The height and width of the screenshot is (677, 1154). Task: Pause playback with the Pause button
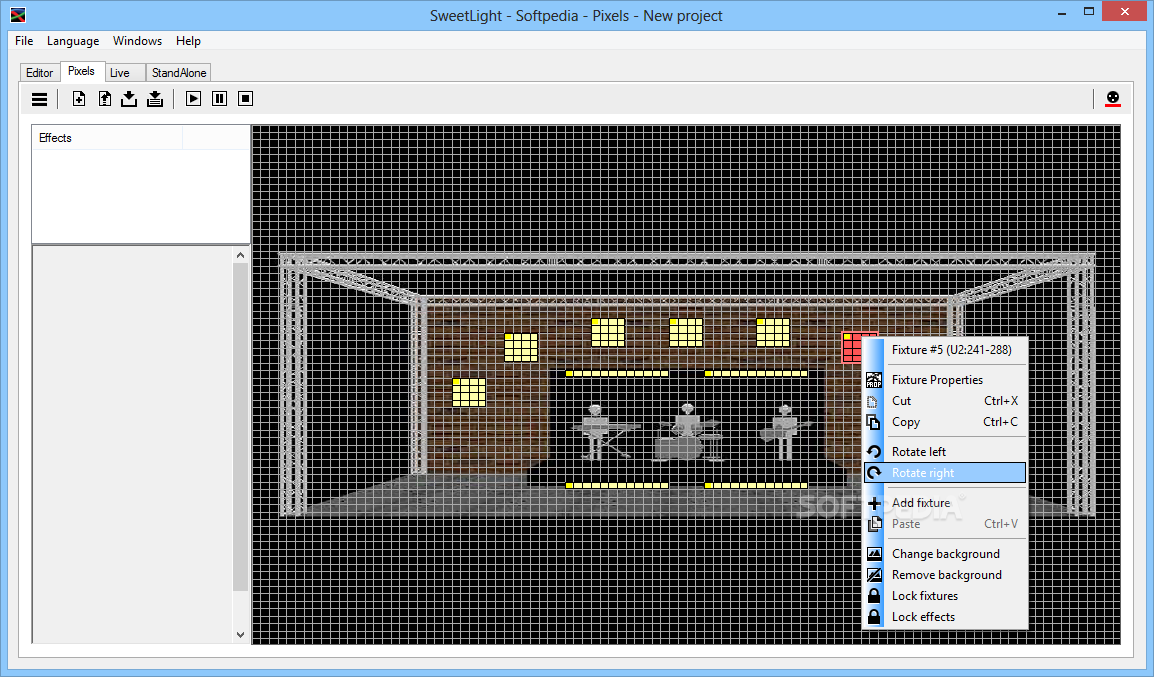point(219,99)
